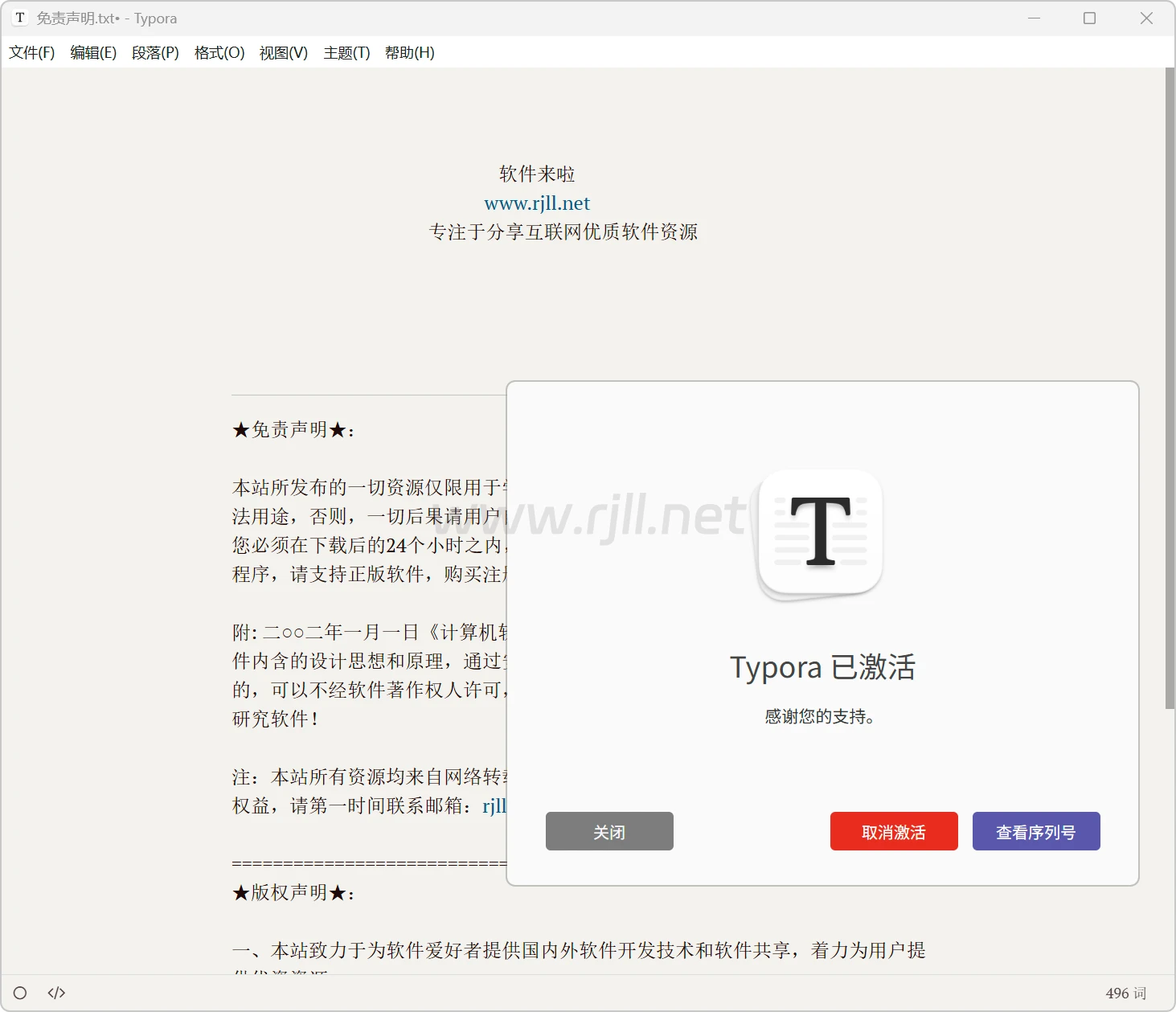
Task: Open the www.rjll.net link
Action: coord(537,203)
